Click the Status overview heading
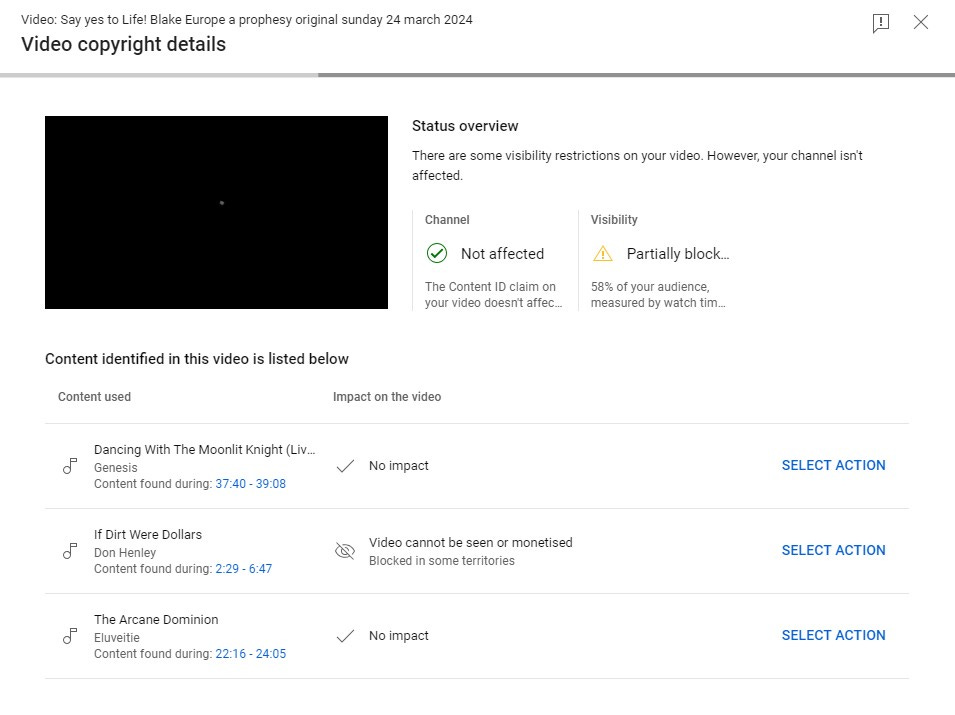Image resolution: width=955 pixels, height=715 pixels. coord(465,126)
